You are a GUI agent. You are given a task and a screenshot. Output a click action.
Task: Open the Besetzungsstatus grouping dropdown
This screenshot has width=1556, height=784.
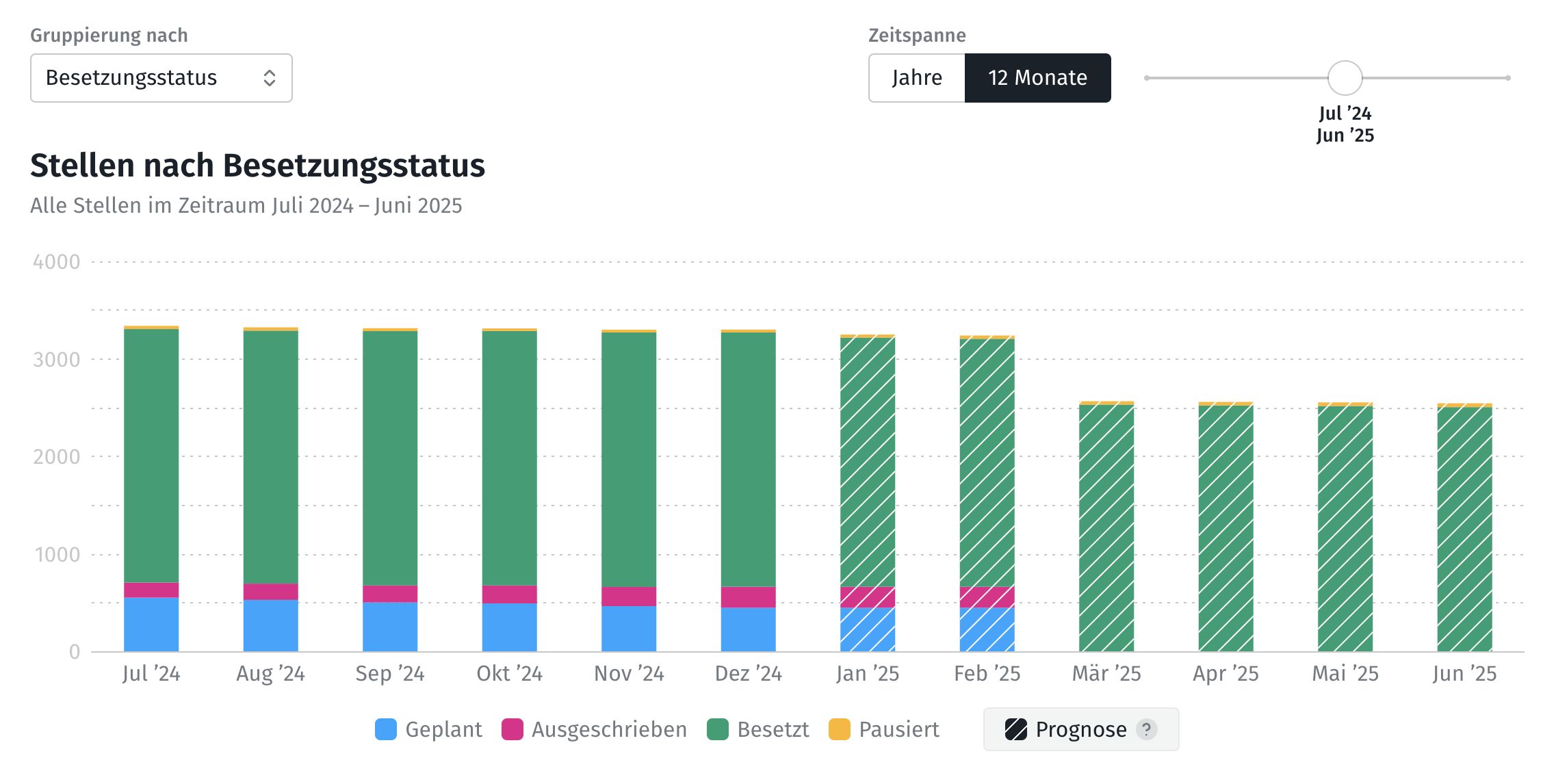point(161,78)
